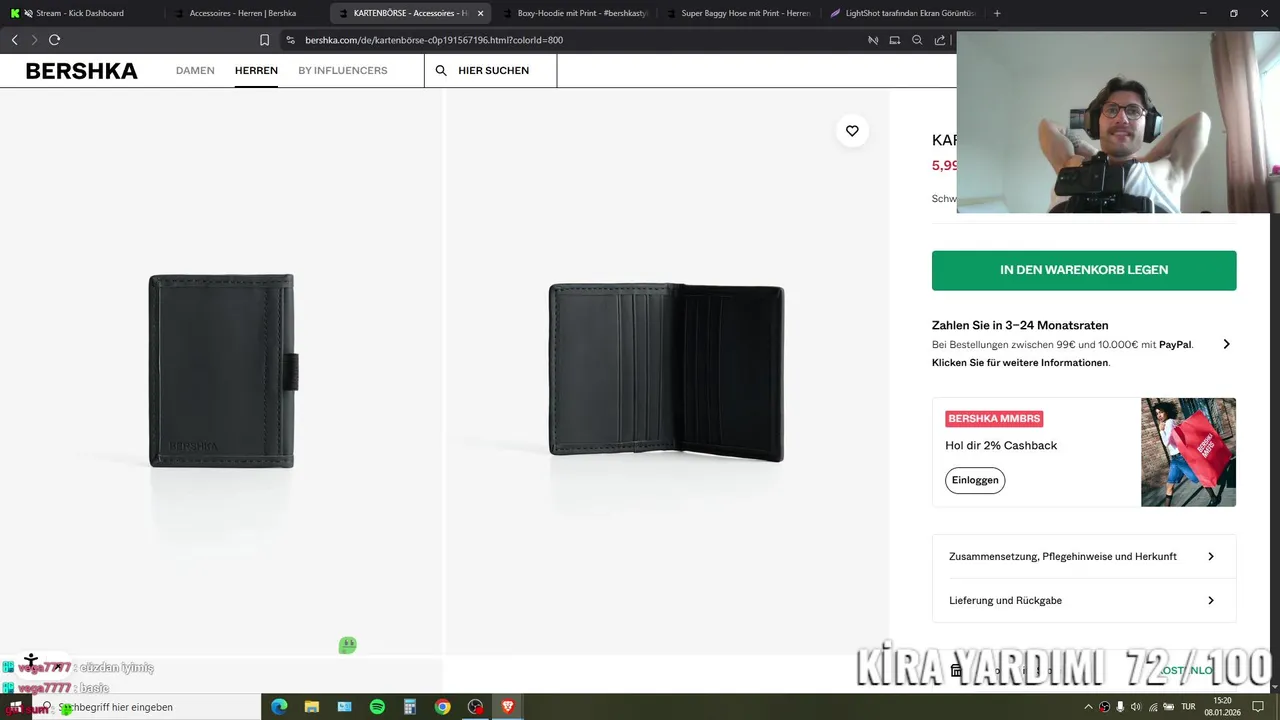1280x720 pixels.
Task: Bookmark this page via bookmark icon
Action: (265, 40)
